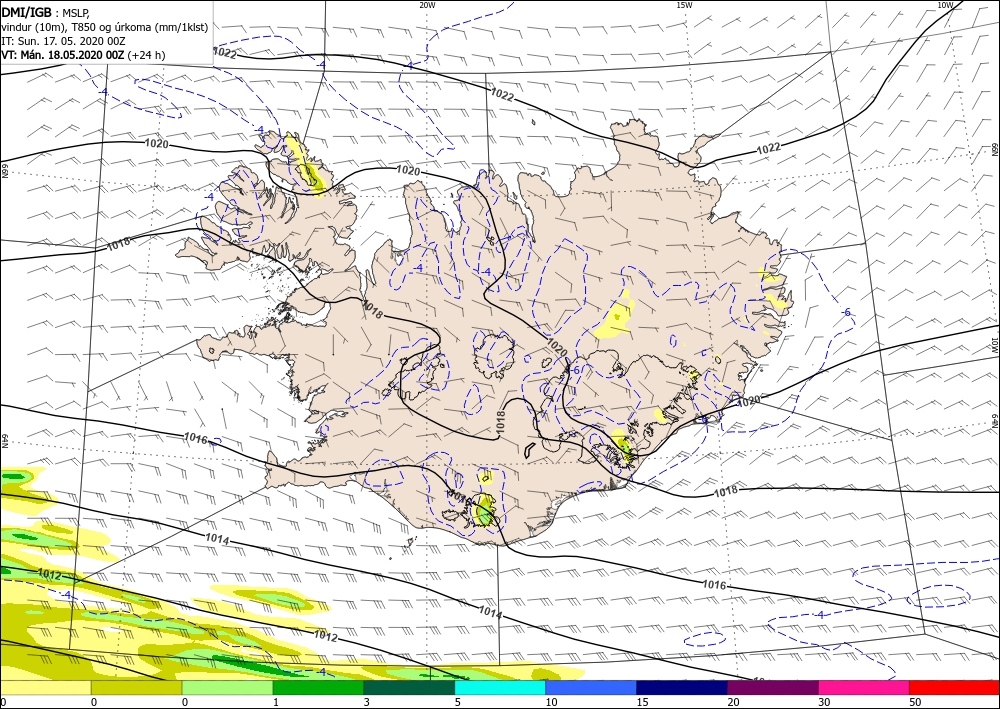Pick the bright blue legend swatch
The width and height of the screenshot is (1000, 709).
[x=591, y=687]
